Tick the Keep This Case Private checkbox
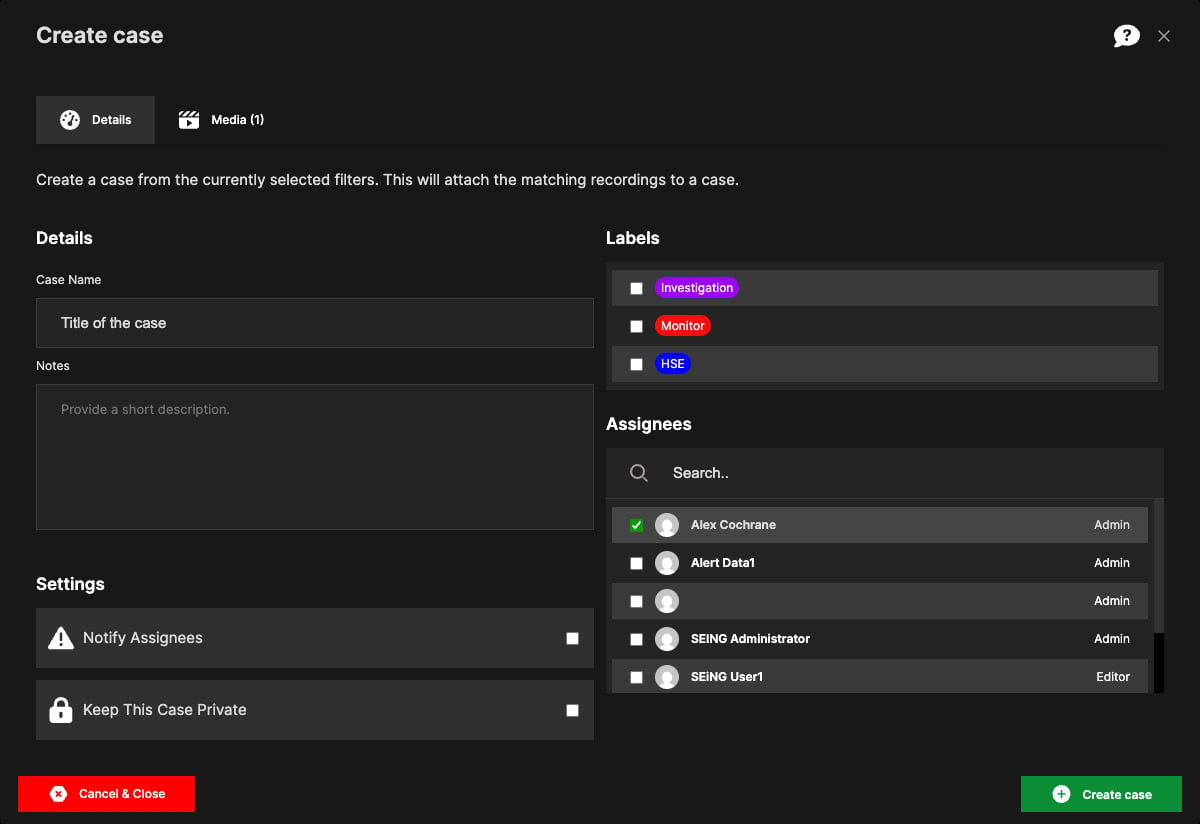The image size is (1200, 824). click(x=572, y=710)
